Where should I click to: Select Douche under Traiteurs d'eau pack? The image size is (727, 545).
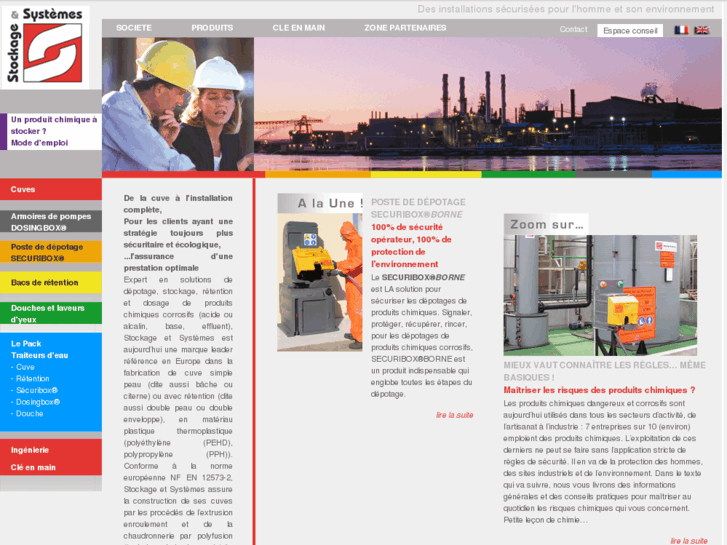tap(27, 413)
